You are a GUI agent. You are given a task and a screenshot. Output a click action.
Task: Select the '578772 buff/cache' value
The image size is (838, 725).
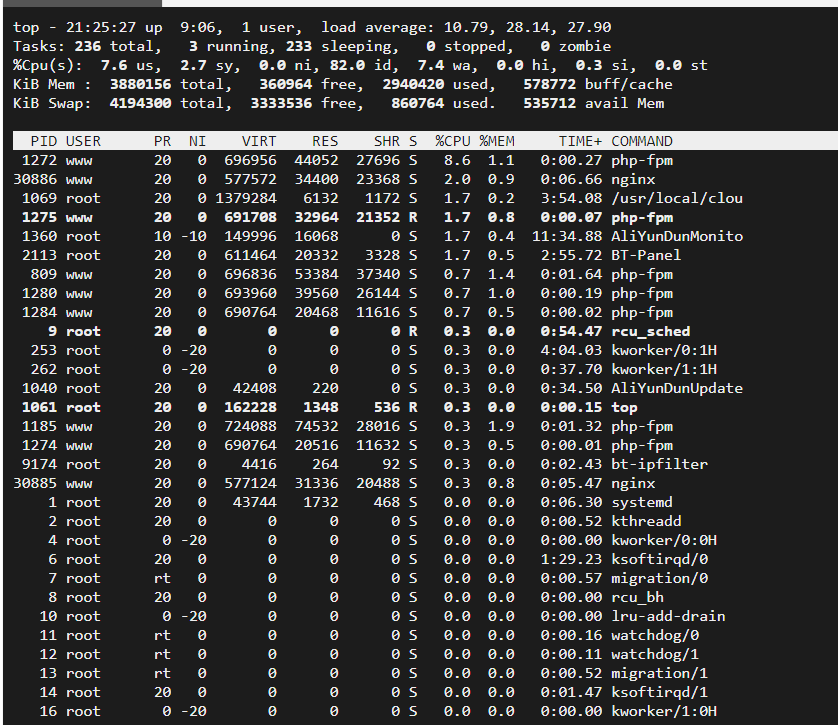click(598, 84)
